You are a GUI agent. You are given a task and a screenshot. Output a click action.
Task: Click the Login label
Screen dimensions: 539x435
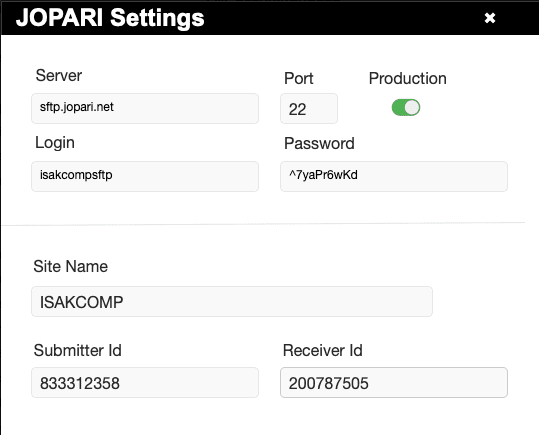pyautogui.click(x=55, y=143)
